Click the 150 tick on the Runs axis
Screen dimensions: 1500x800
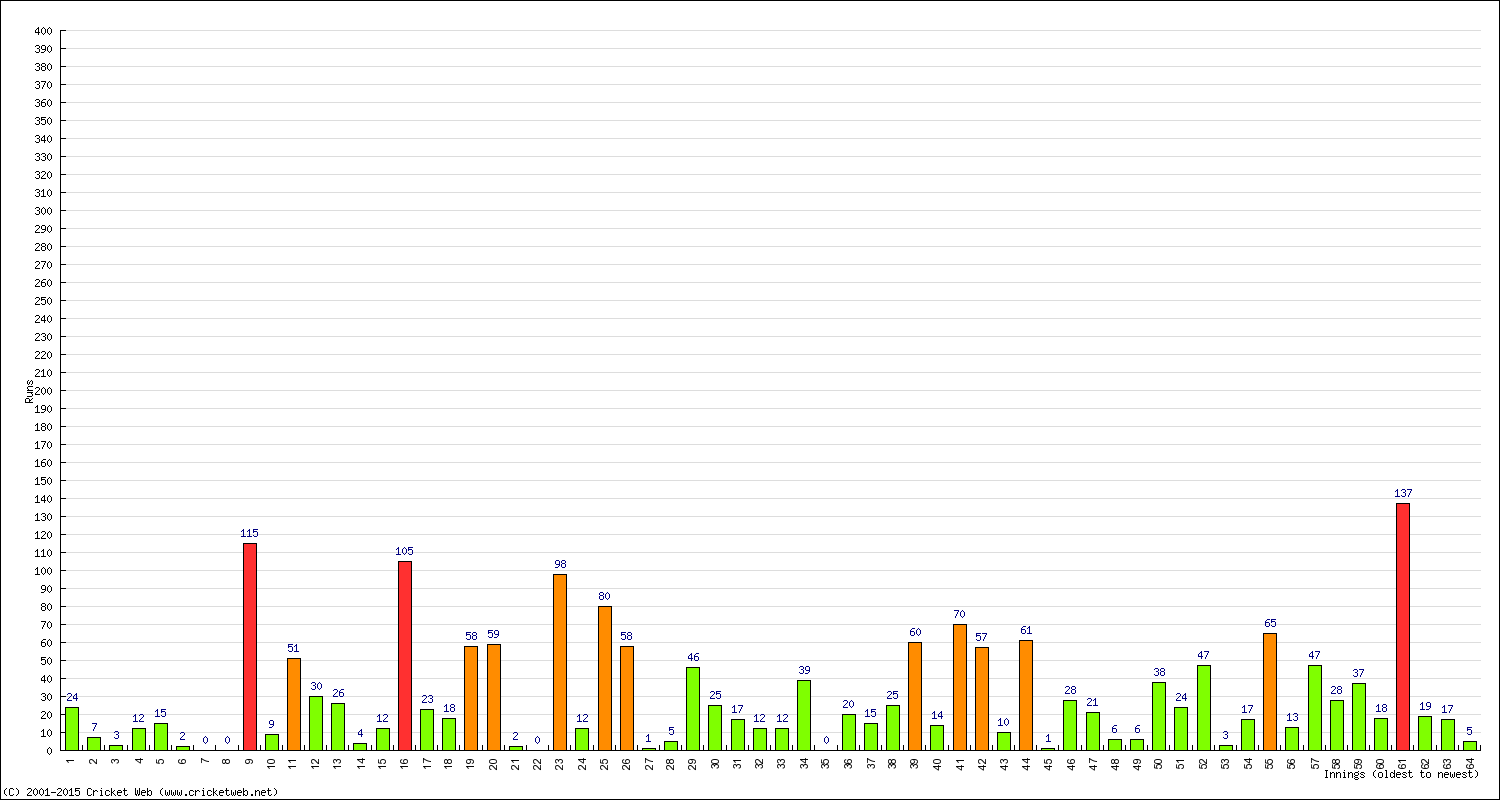click(42, 481)
